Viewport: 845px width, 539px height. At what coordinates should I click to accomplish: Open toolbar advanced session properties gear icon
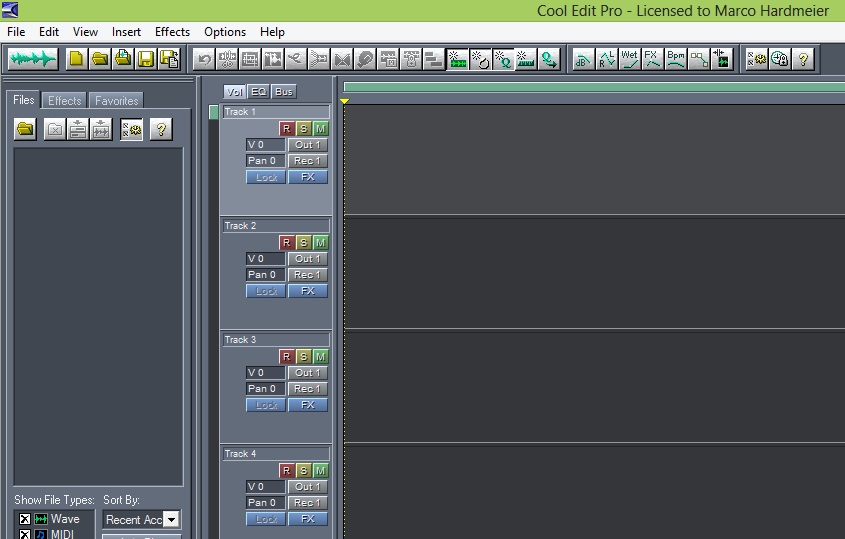[x=757, y=59]
